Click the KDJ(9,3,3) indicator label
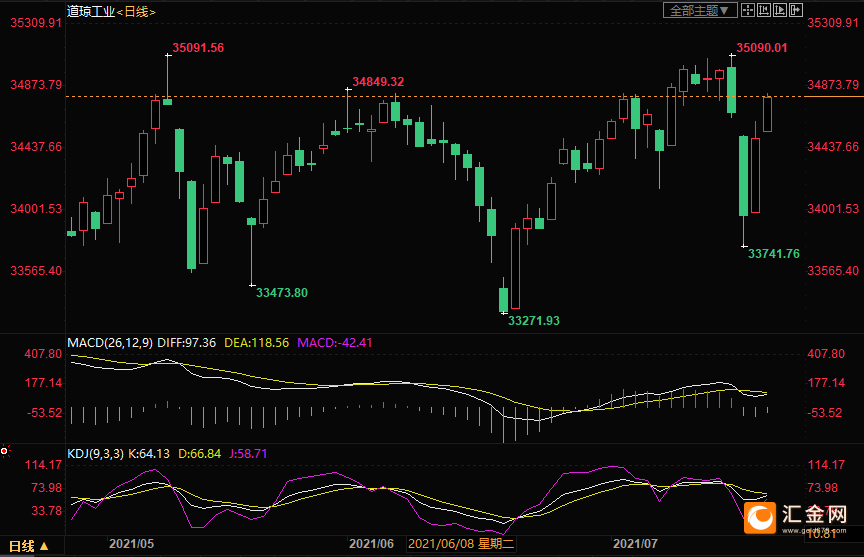Image resolution: width=864 pixels, height=557 pixels. click(x=95, y=454)
